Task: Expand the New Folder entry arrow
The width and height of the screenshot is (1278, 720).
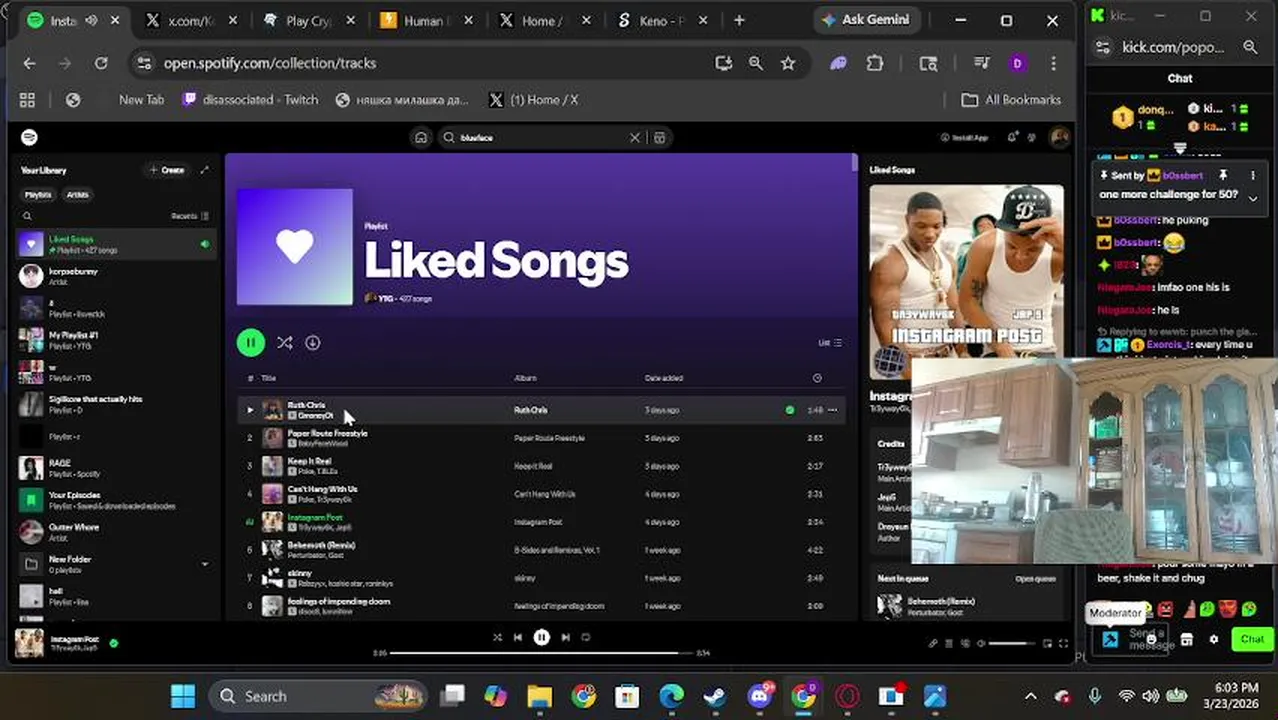Action: pos(205,564)
